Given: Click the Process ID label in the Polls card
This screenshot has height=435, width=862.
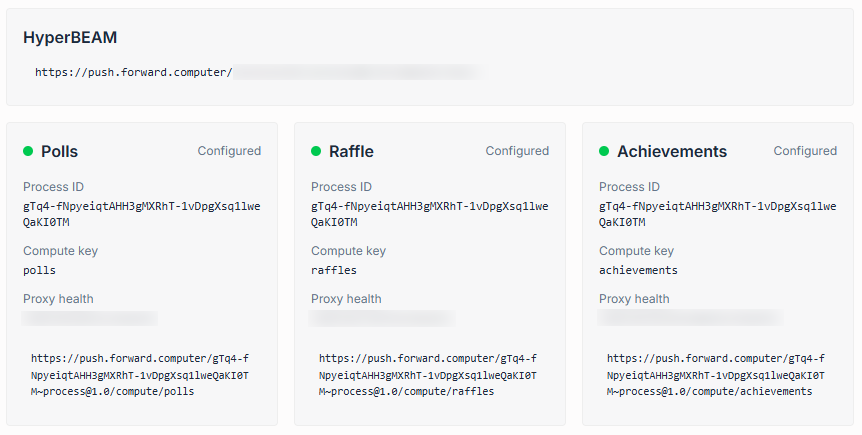Looking at the screenshot, I should (x=53, y=187).
